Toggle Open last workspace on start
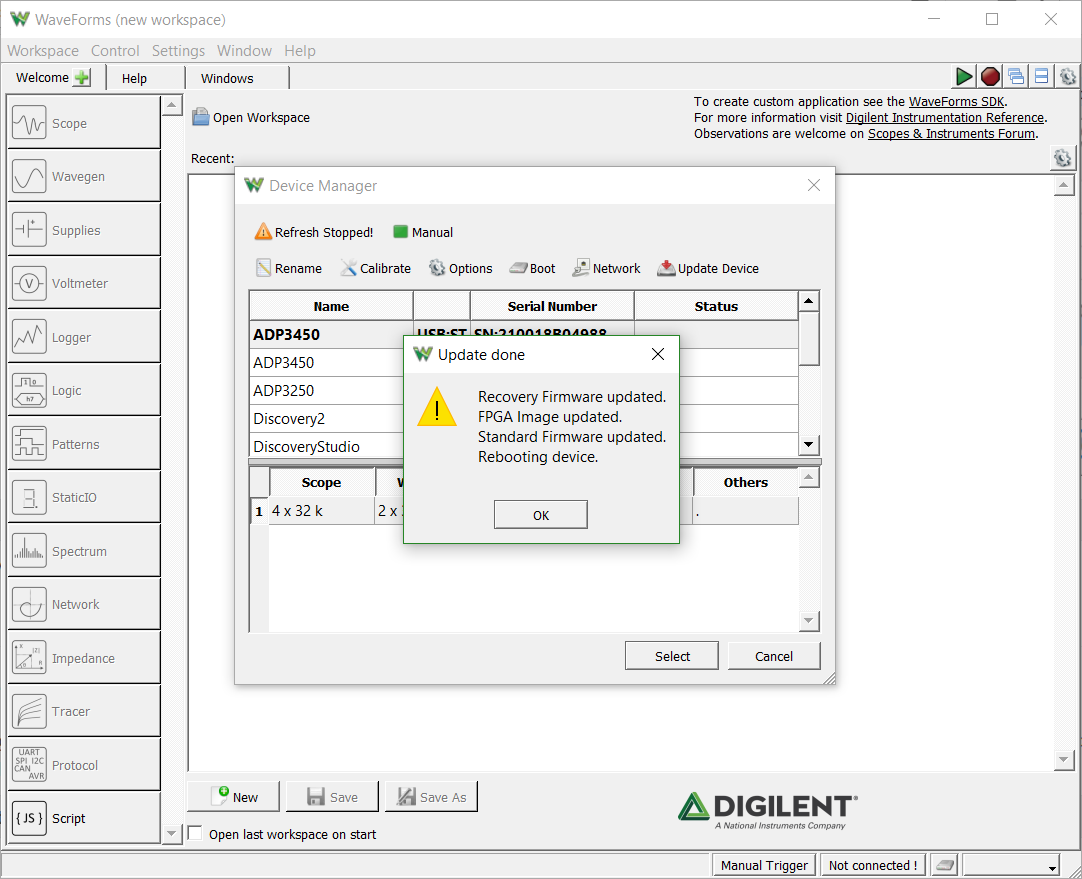 (195, 833)
